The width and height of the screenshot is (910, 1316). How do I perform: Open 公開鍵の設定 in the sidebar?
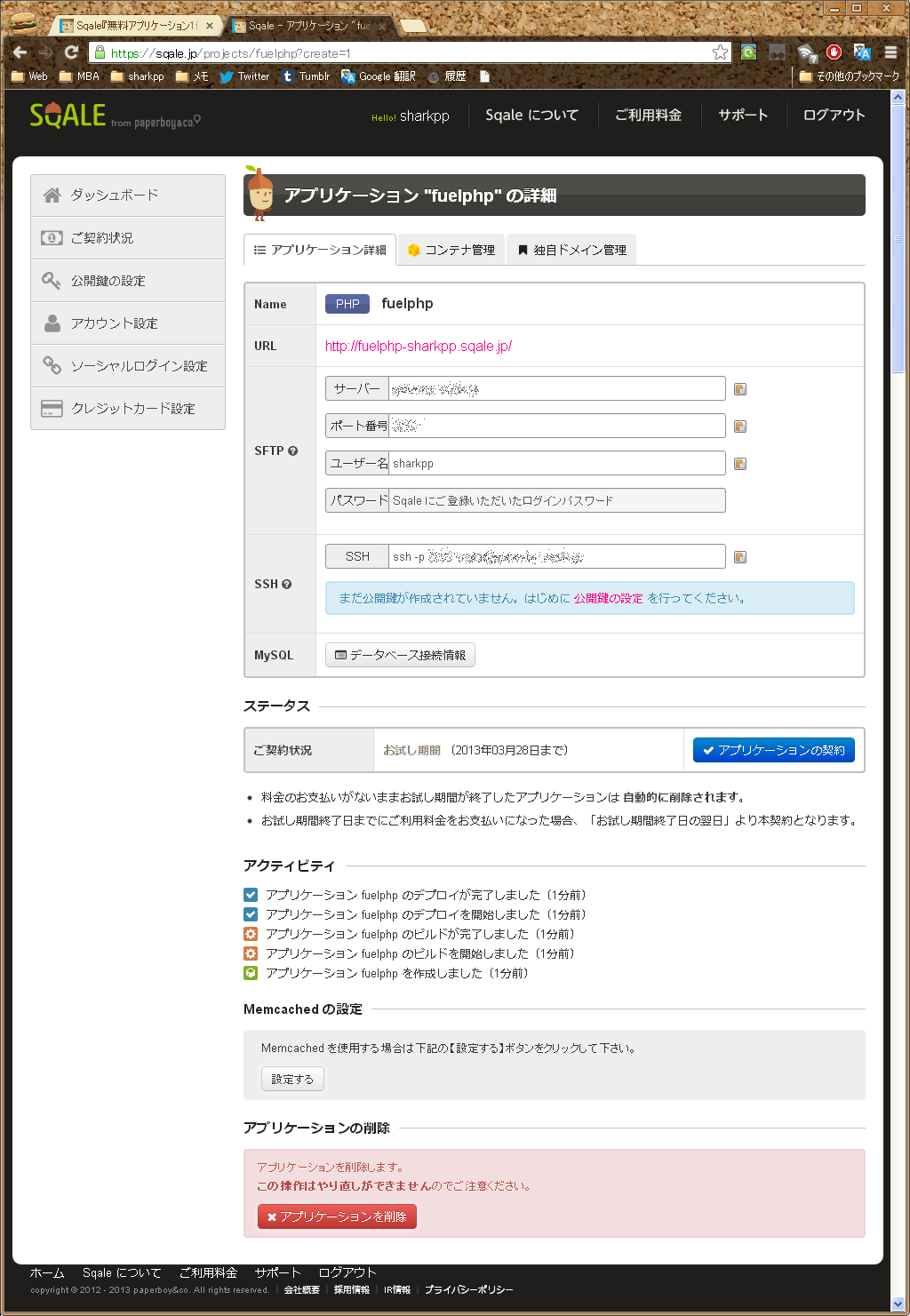click(128, 280)
